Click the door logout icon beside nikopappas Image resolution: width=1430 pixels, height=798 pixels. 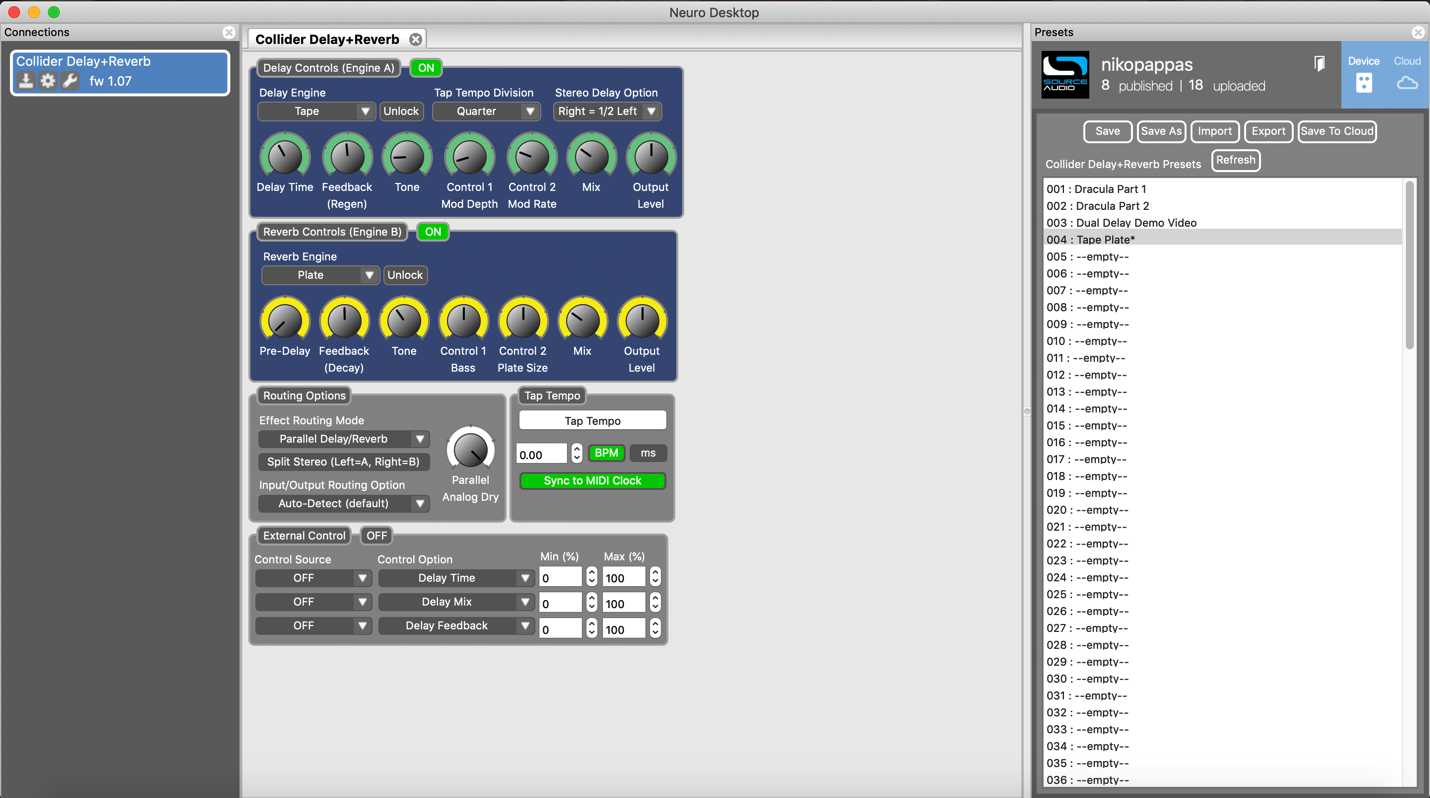click(x=1319, y=64)
